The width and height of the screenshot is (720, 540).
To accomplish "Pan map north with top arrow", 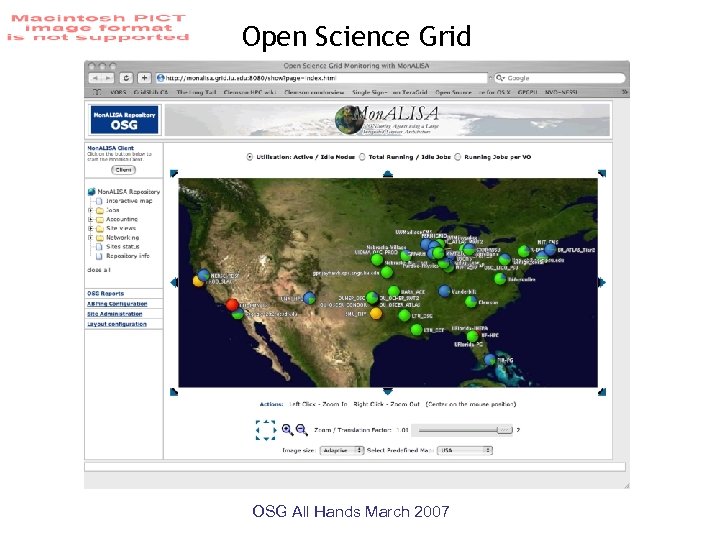I will [x=388, y=174].
